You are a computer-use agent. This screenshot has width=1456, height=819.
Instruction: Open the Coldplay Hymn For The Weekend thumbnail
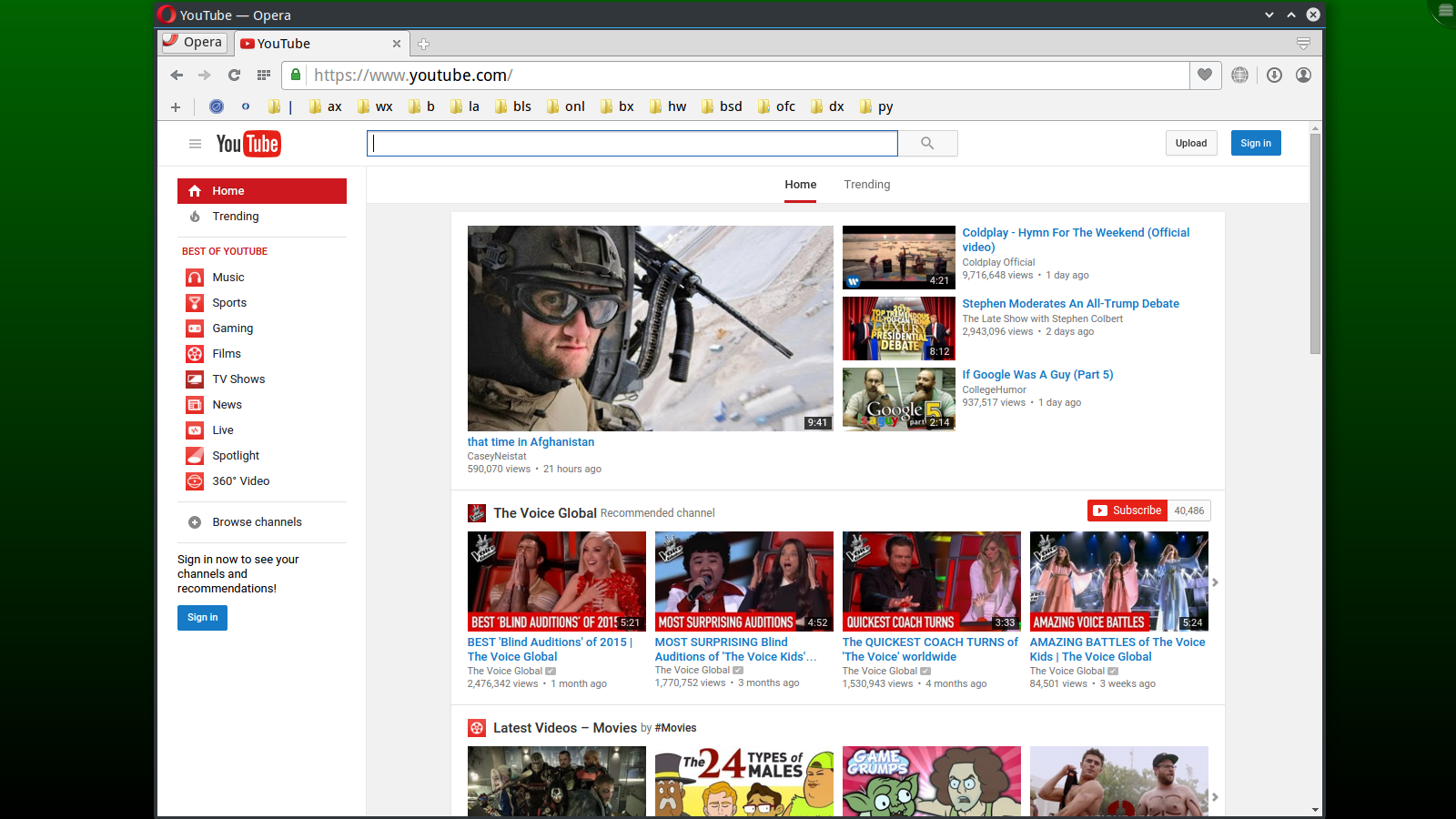click(898, 258)
